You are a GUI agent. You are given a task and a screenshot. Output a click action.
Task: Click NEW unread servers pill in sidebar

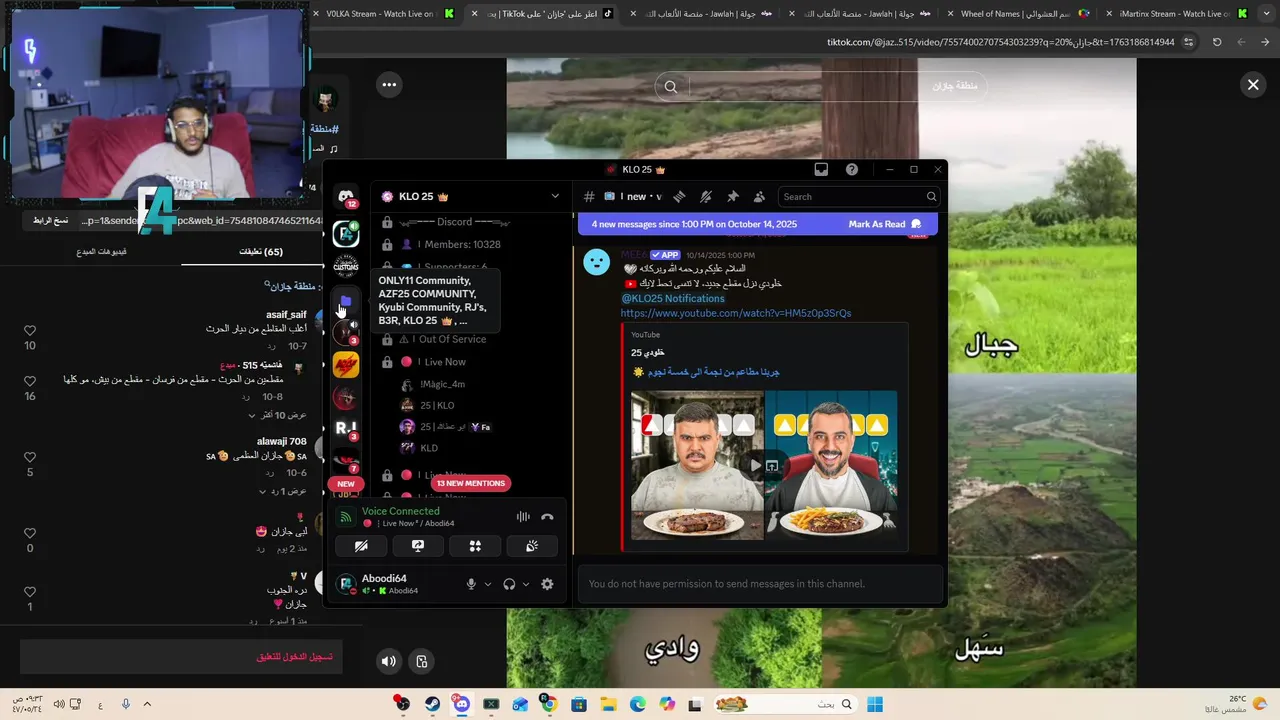click(x=346, y=484)
